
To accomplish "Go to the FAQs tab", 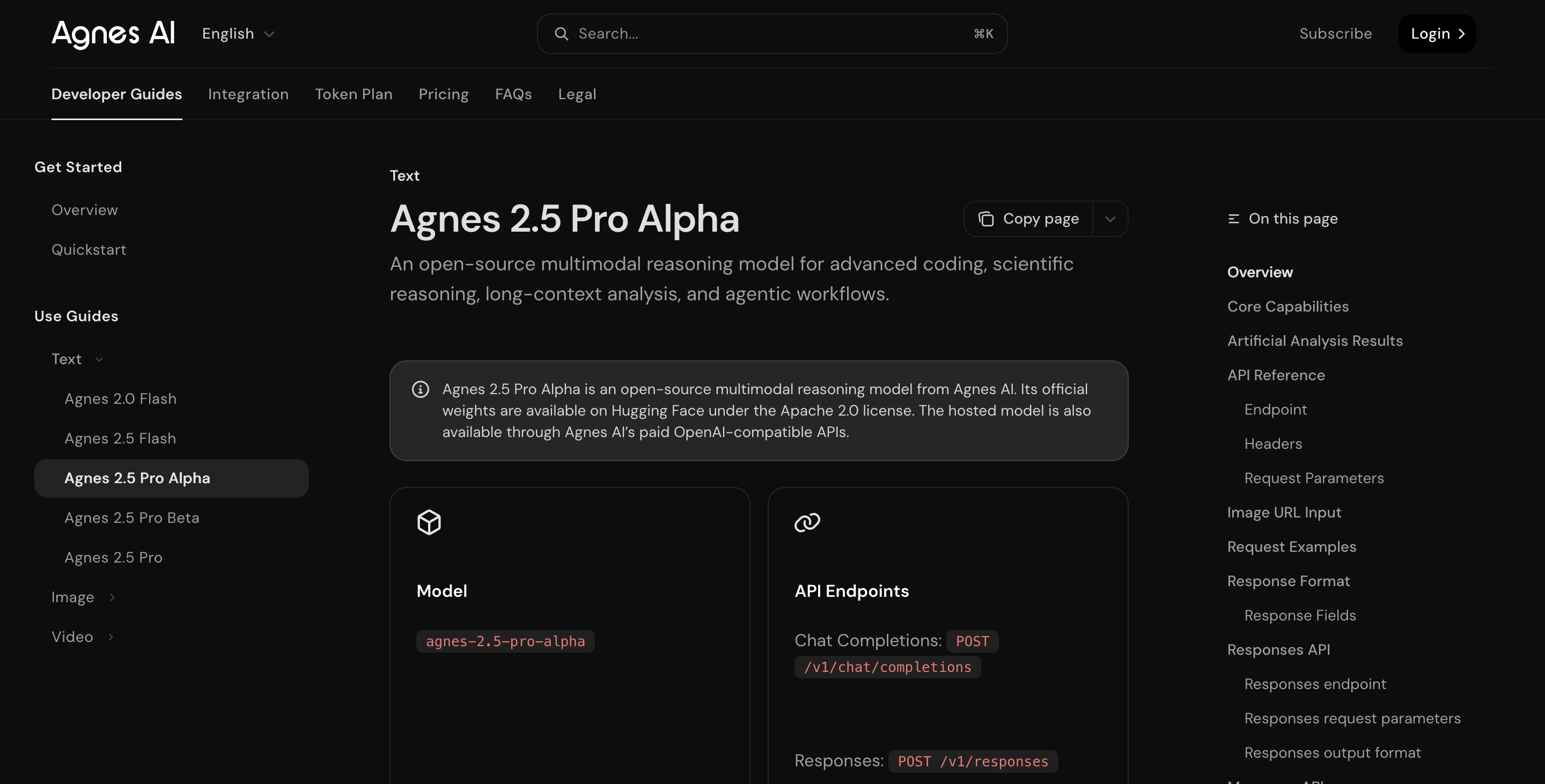I will 513,94.
